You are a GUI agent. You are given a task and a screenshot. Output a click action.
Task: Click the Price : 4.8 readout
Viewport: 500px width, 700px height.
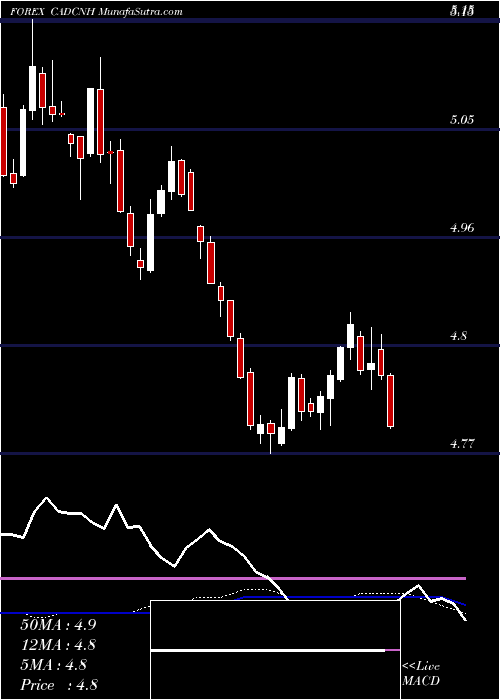pyautogui.click(x=59, y=685)
